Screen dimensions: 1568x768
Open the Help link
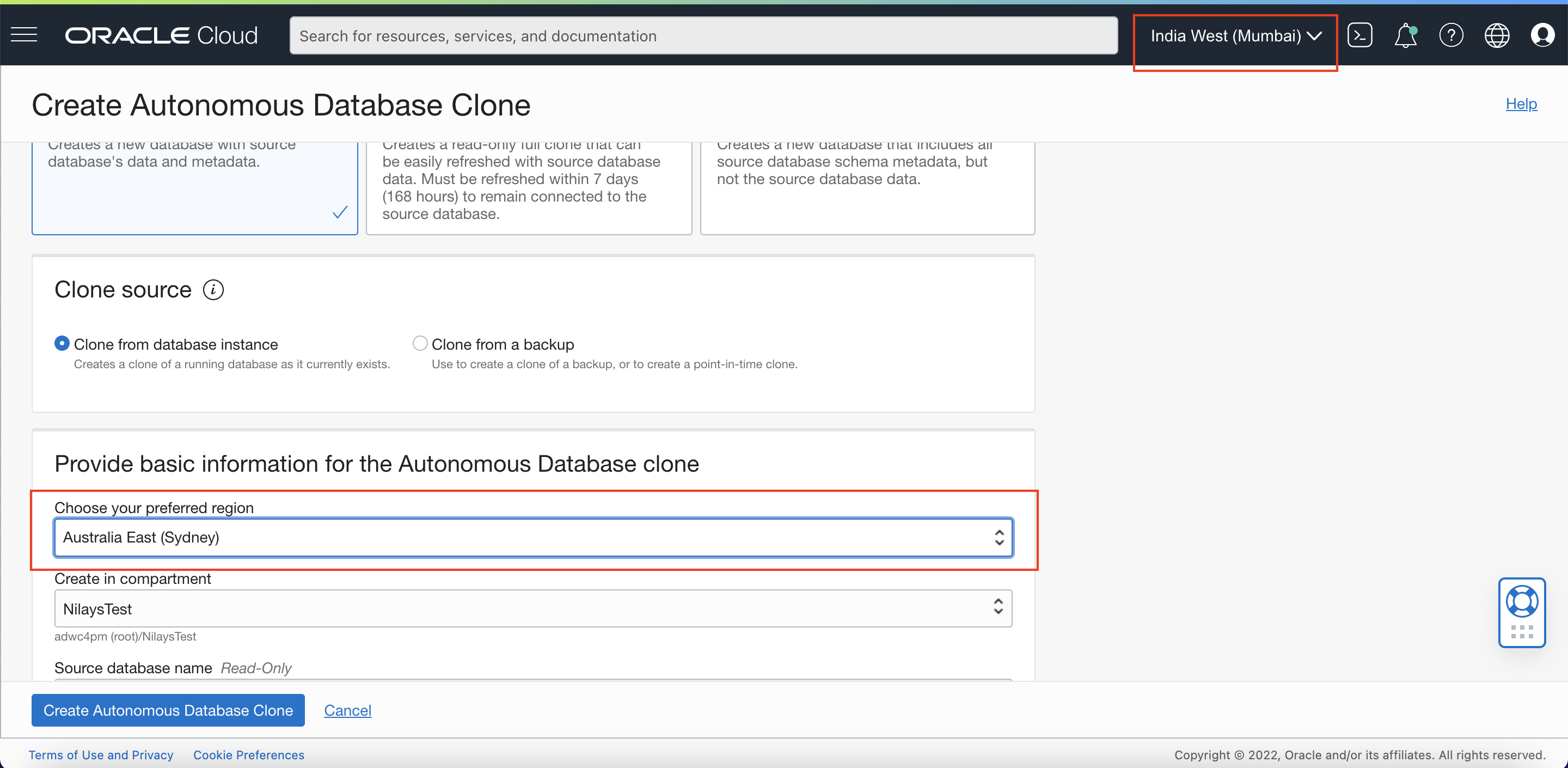[x=1521, y=104]
